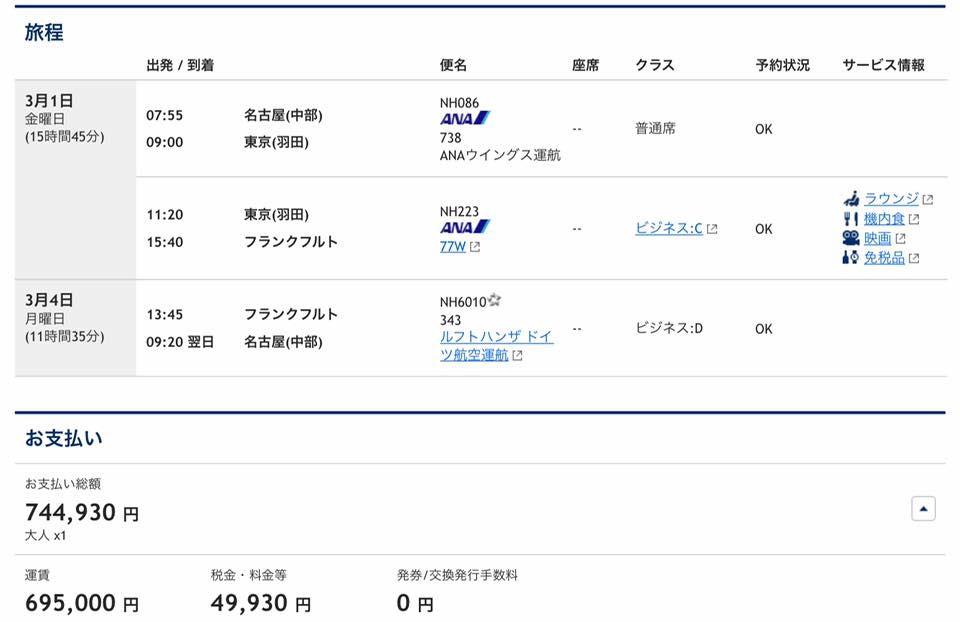Image resolution: width=960 pixels, height=622 pixels.
Task: Open the ラウンジ service link
Action: click(891, 198)
